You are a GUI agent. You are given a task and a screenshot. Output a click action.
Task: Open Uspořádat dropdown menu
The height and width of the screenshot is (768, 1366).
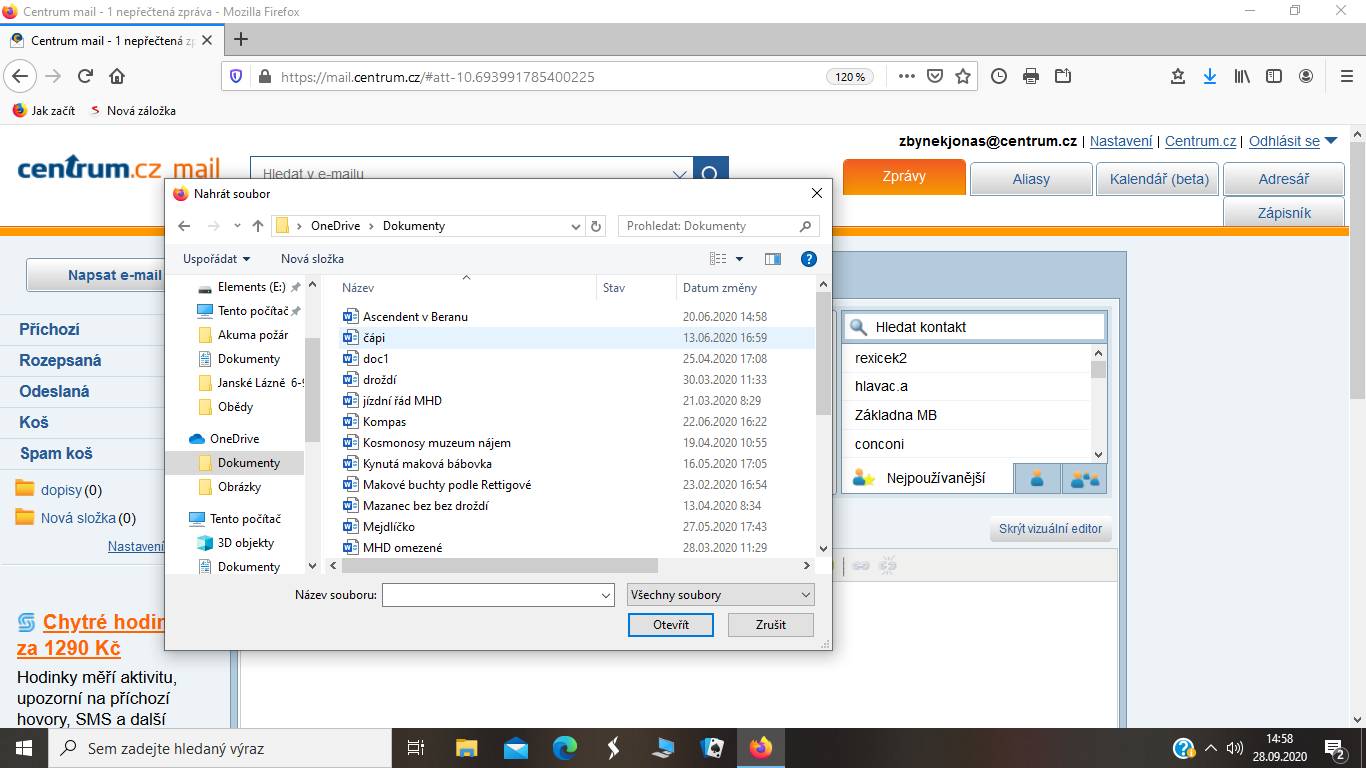216,259
